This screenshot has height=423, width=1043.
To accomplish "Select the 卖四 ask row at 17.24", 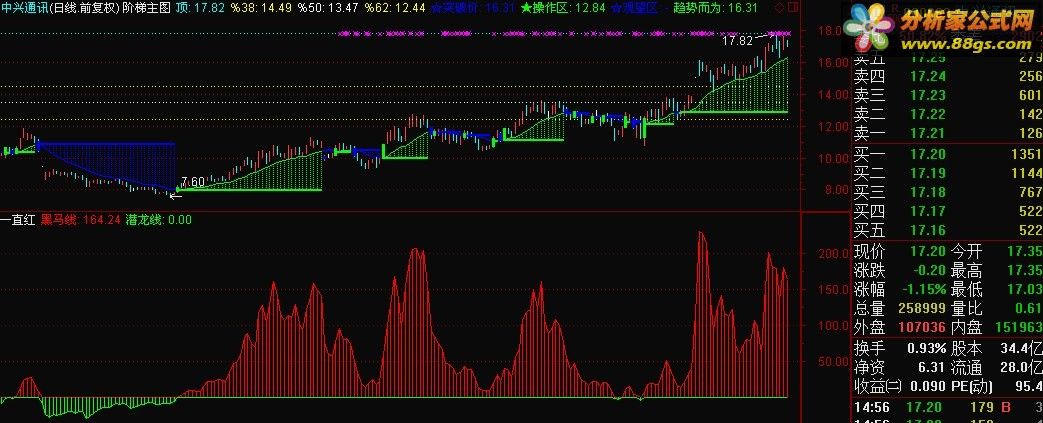I will (948, 76).
